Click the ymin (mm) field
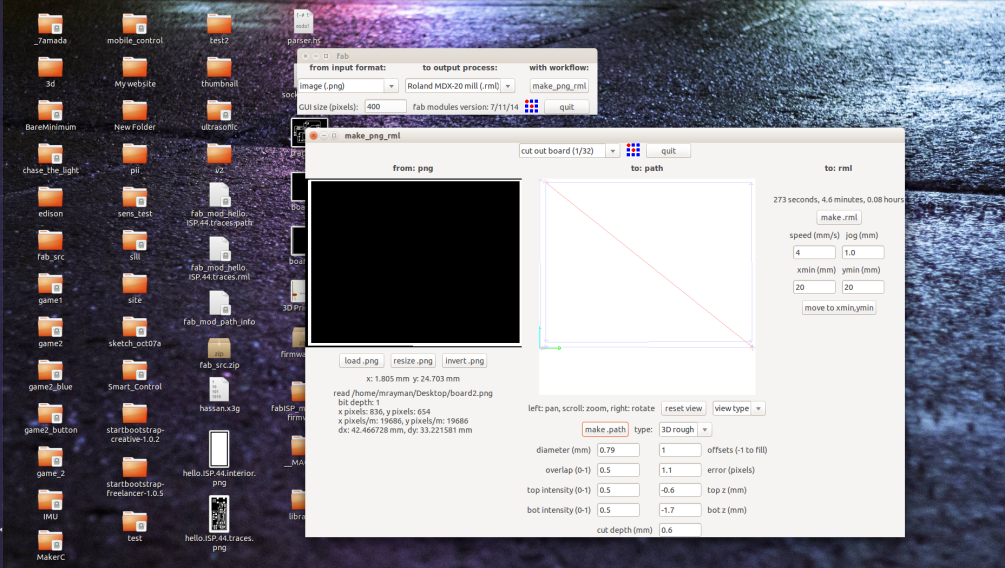Viewport: 1005px width, 568px height. pyautogui.click(x=863, y=287)
